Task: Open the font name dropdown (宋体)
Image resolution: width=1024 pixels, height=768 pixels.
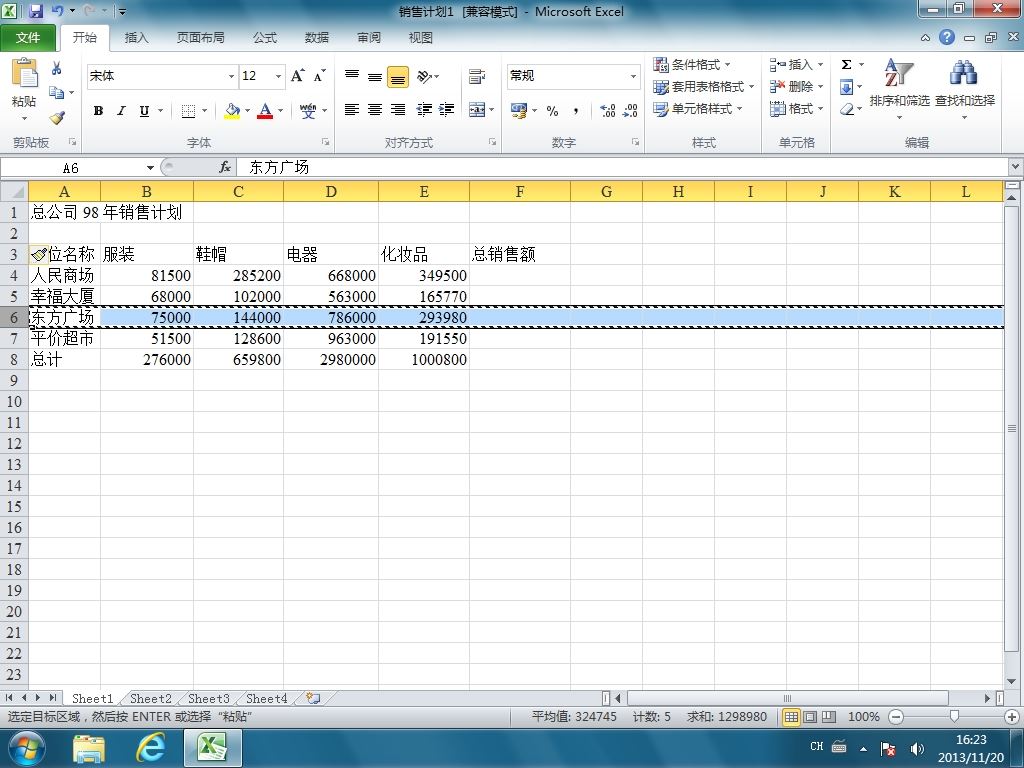Action: tap(231, 76)
